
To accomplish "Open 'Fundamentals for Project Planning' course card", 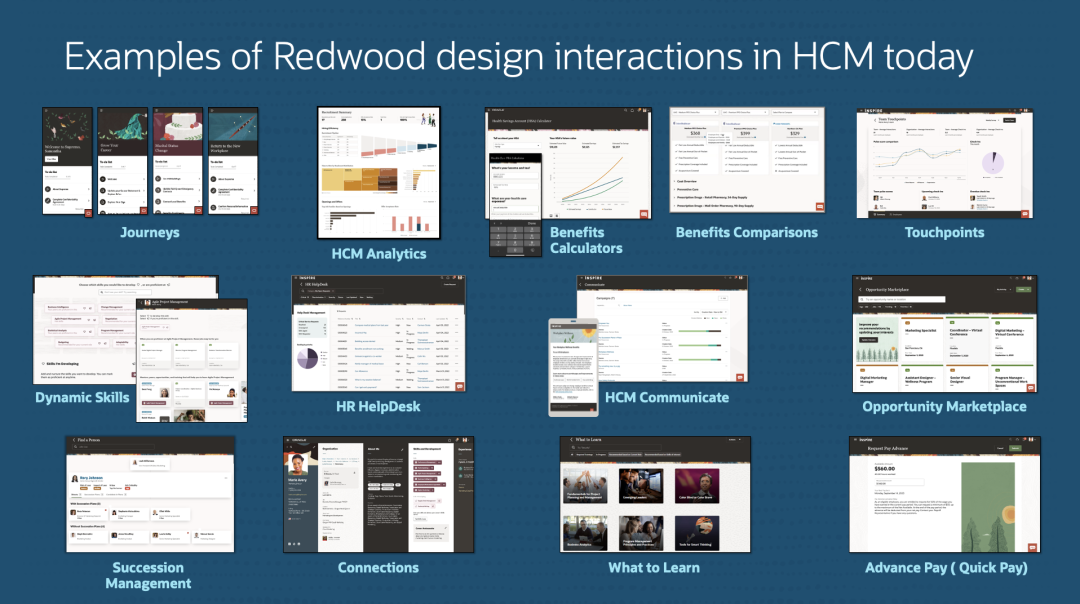I will [x=585, y=485].
